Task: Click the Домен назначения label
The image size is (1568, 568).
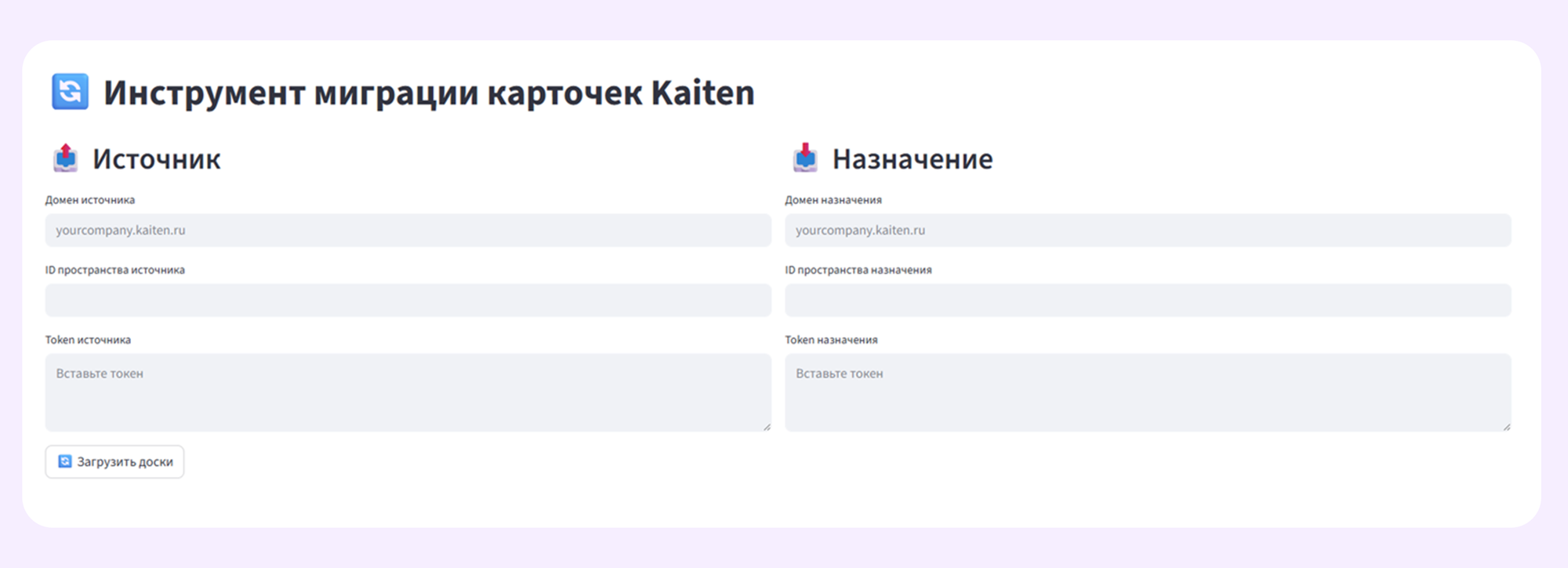Action: [833, 200]
